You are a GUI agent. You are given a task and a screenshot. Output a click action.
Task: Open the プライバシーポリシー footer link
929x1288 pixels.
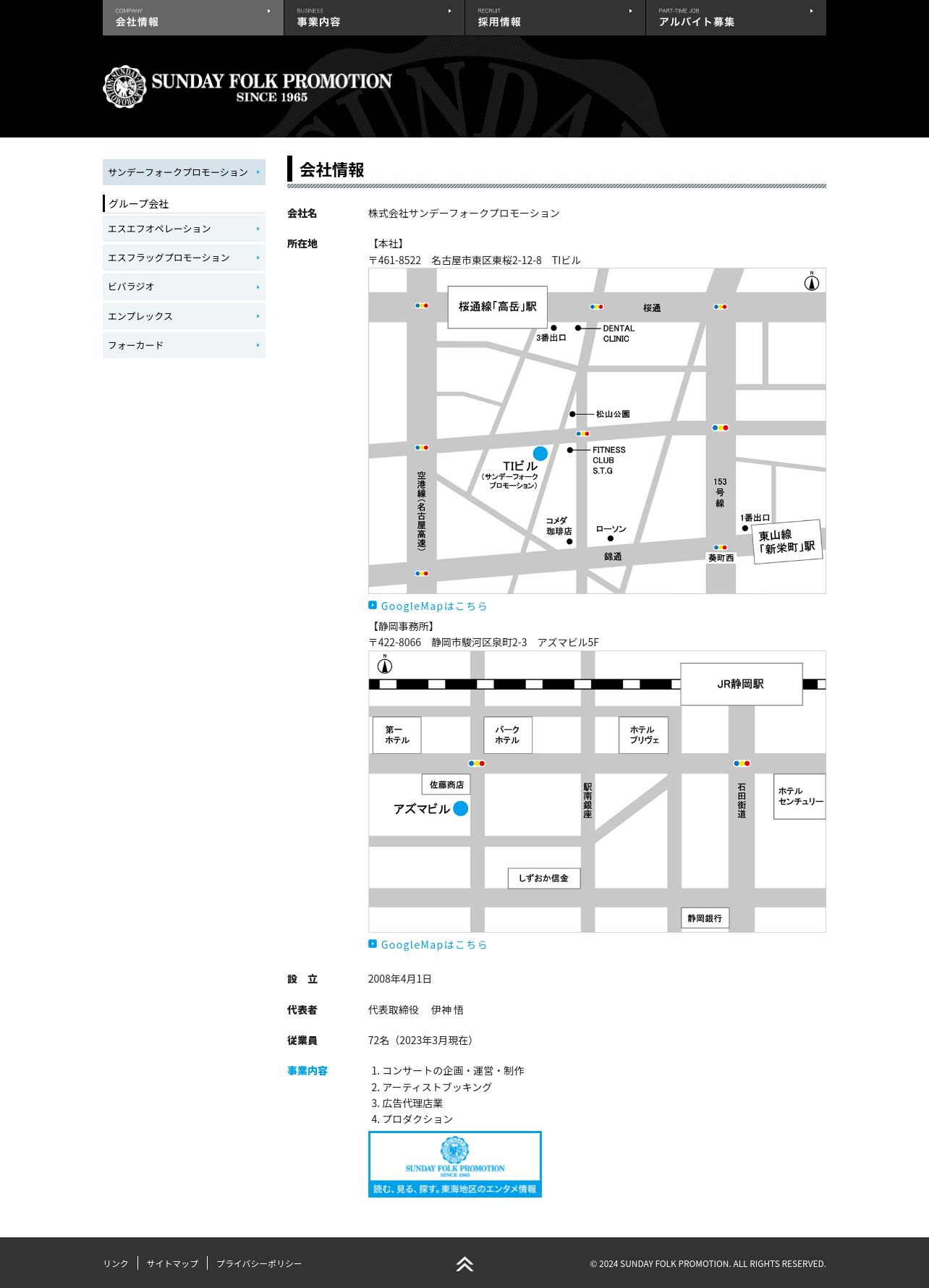click(x=259, y=1263)
